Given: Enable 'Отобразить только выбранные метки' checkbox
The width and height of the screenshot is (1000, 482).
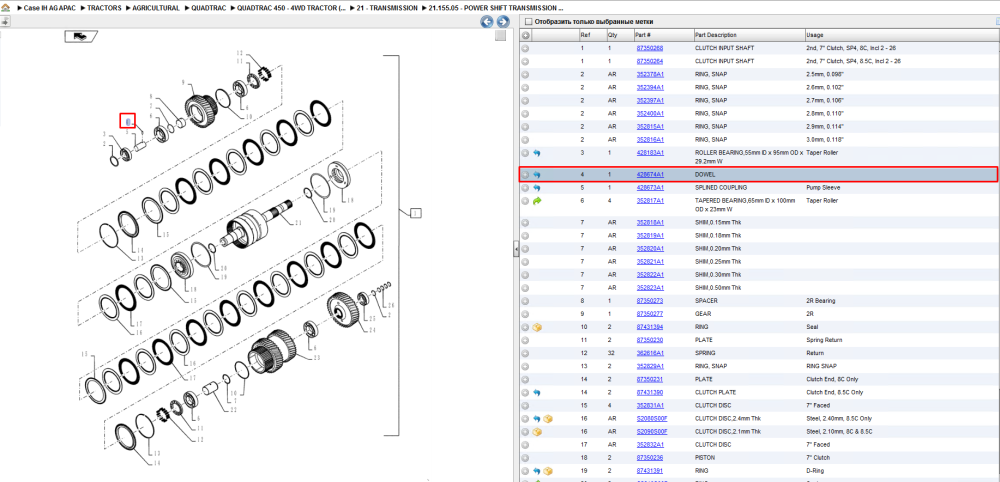Looking at the screenshot, I should [527, 22].
